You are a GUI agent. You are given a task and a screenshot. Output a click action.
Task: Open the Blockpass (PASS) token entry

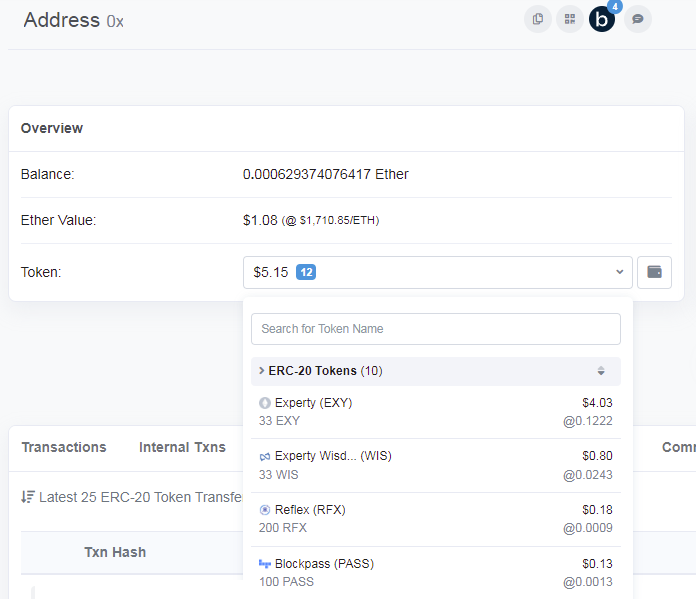(436, 573)
